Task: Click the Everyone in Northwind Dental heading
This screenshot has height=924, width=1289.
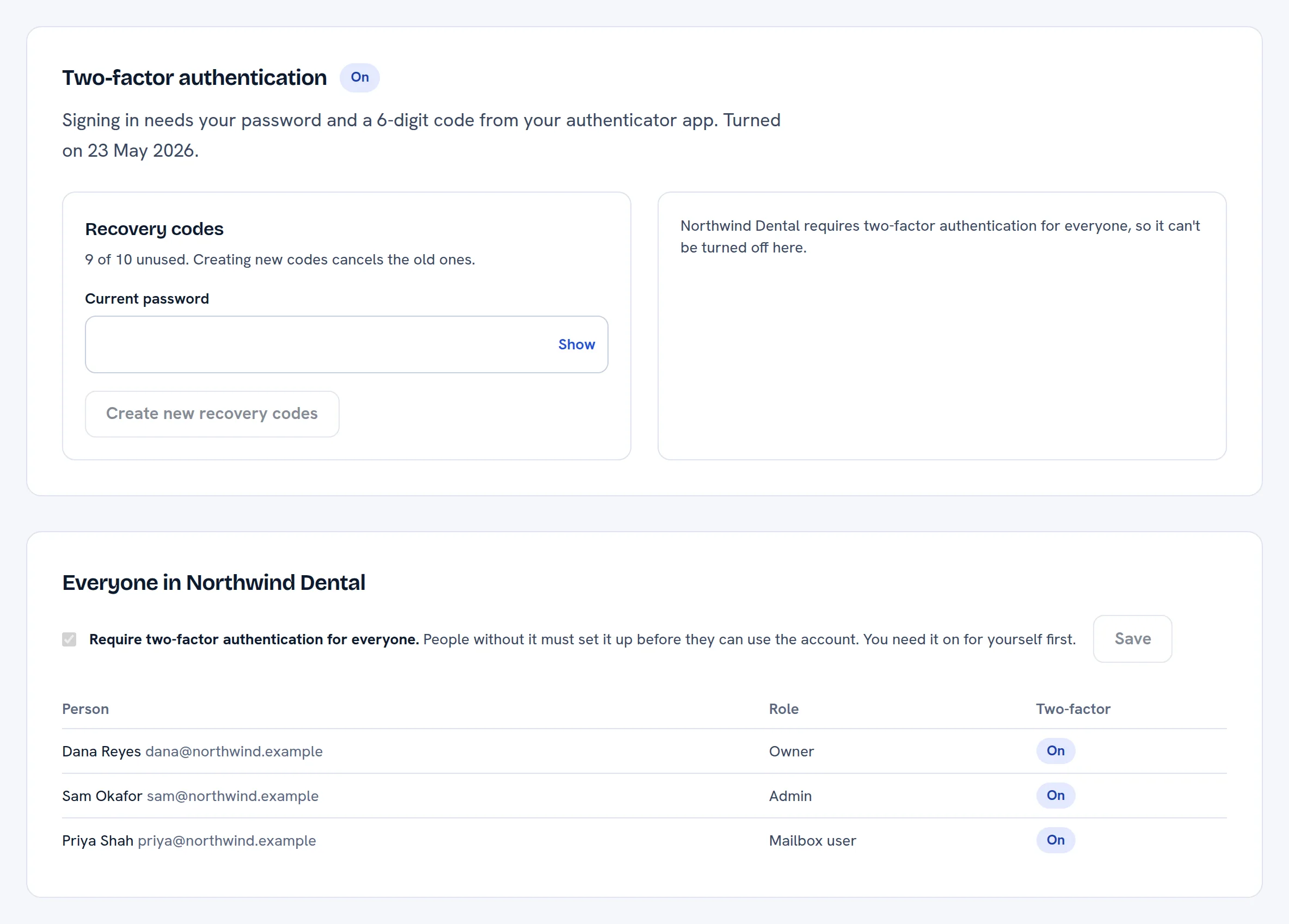Action: click(x=214, y=582)
